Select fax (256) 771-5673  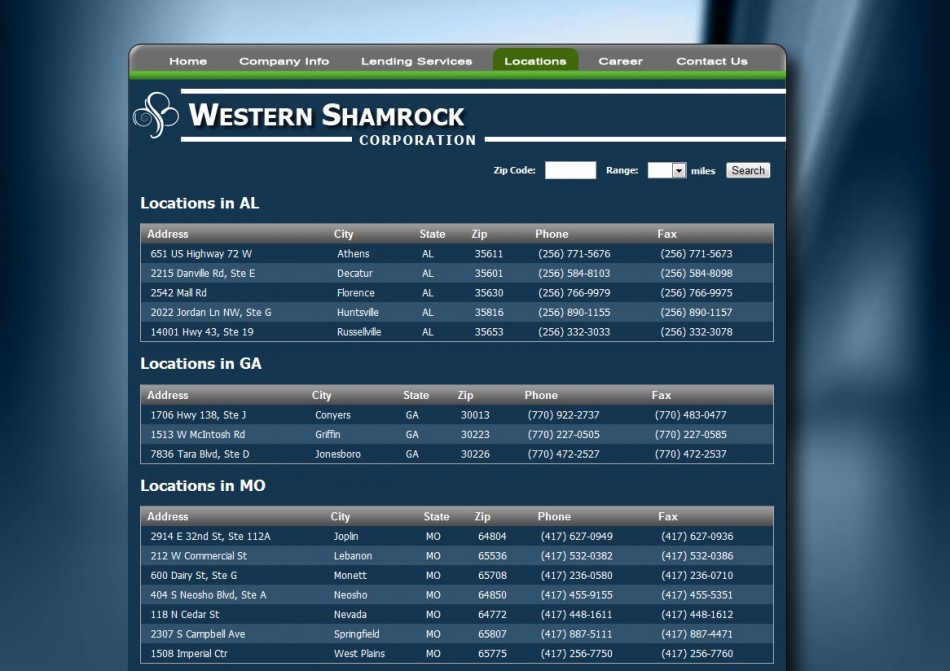[696, 254]
